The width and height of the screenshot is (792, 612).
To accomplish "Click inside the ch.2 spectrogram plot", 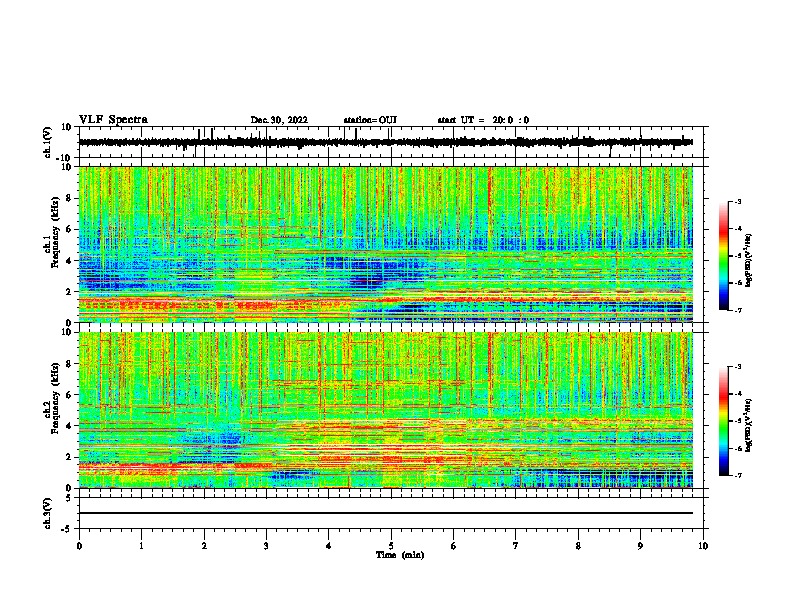I will click(385, 410).
